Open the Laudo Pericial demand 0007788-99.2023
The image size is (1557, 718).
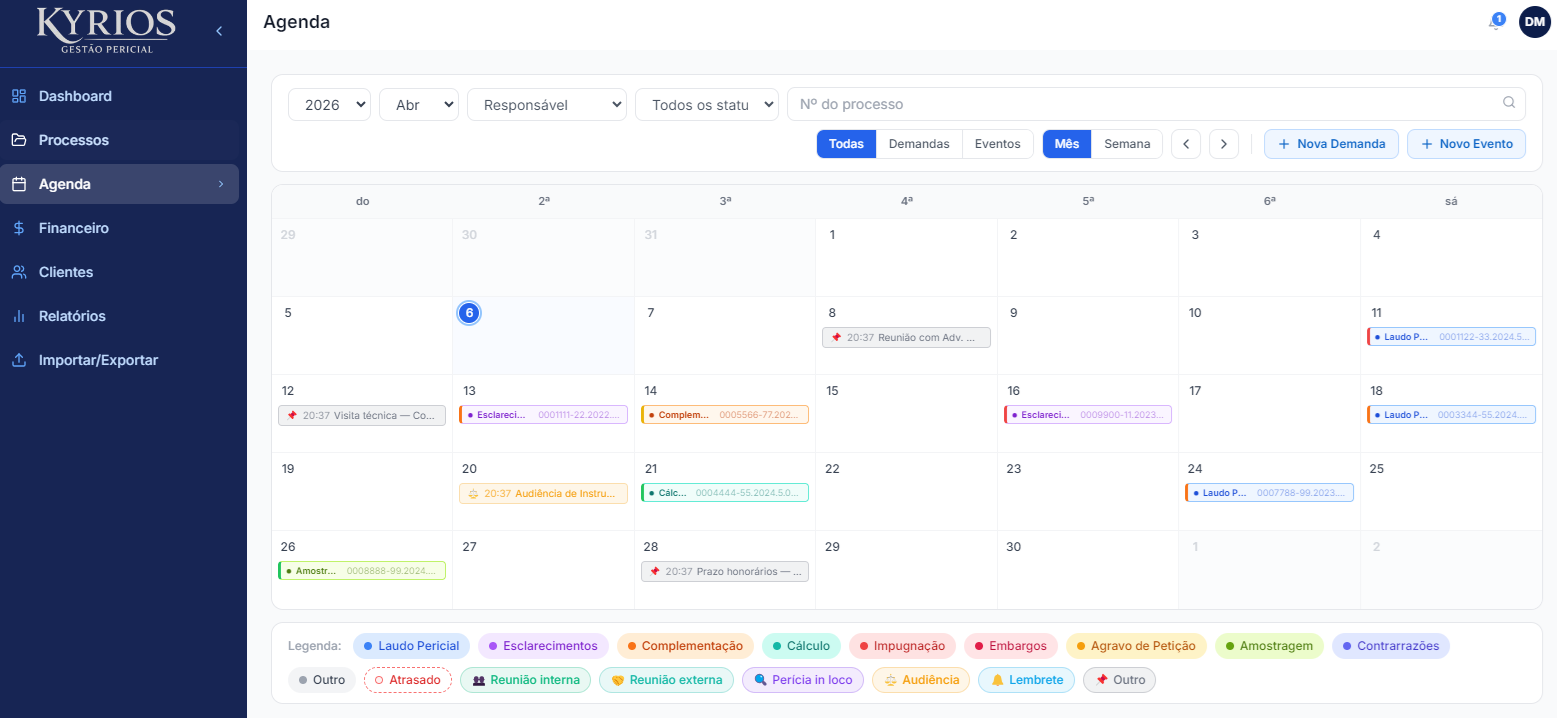pyautogui.click(x=1269, y=493)
